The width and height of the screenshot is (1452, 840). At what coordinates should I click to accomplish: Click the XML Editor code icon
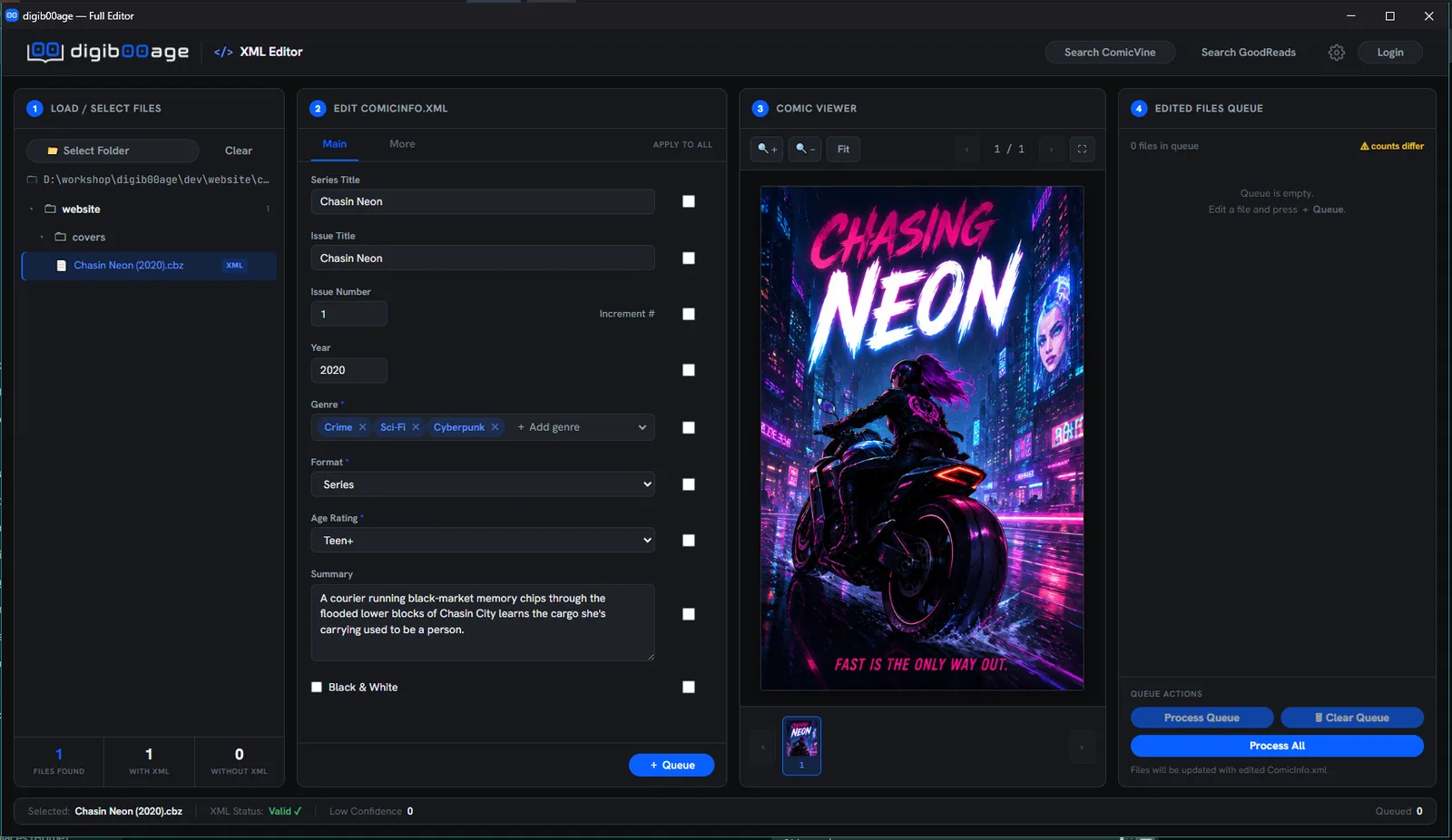223,53
